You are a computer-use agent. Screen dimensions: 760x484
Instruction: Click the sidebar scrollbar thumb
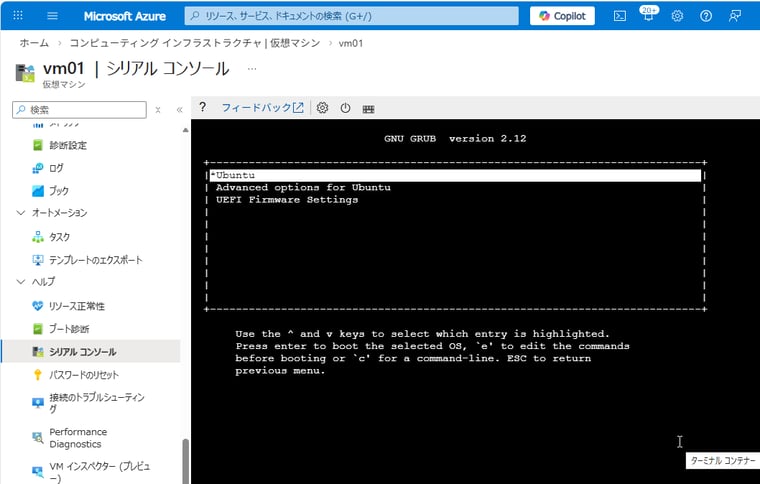click(x=185, y=461)
